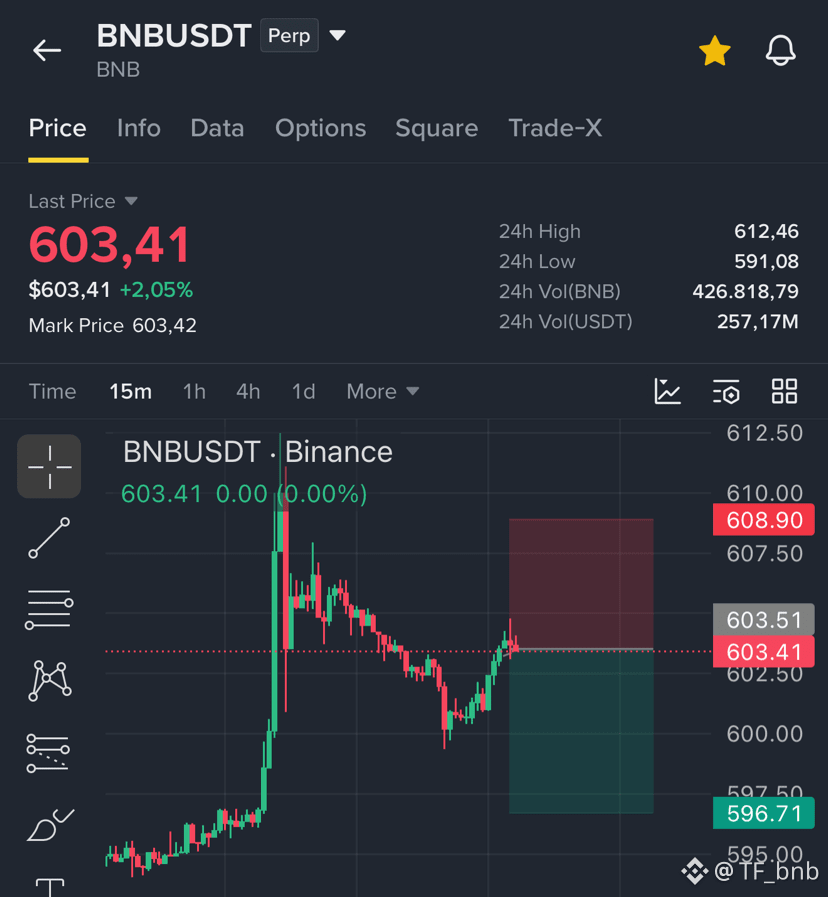Select the 4h interval
The width and height of the screenshot is (828, 897).
[248, 392]
